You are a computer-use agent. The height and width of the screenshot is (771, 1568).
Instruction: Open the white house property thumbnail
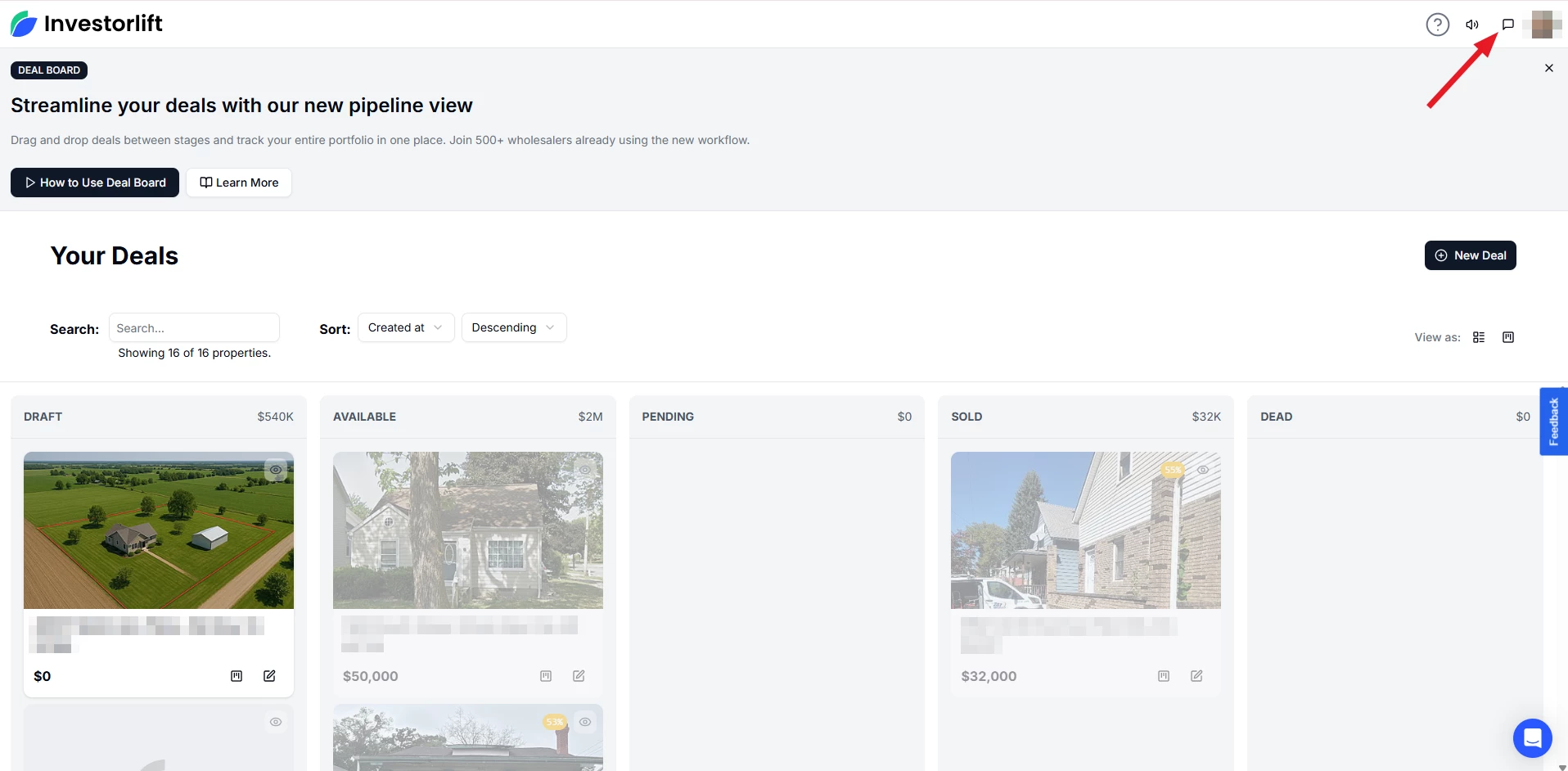pyautogui.click(x=468, y=530)
